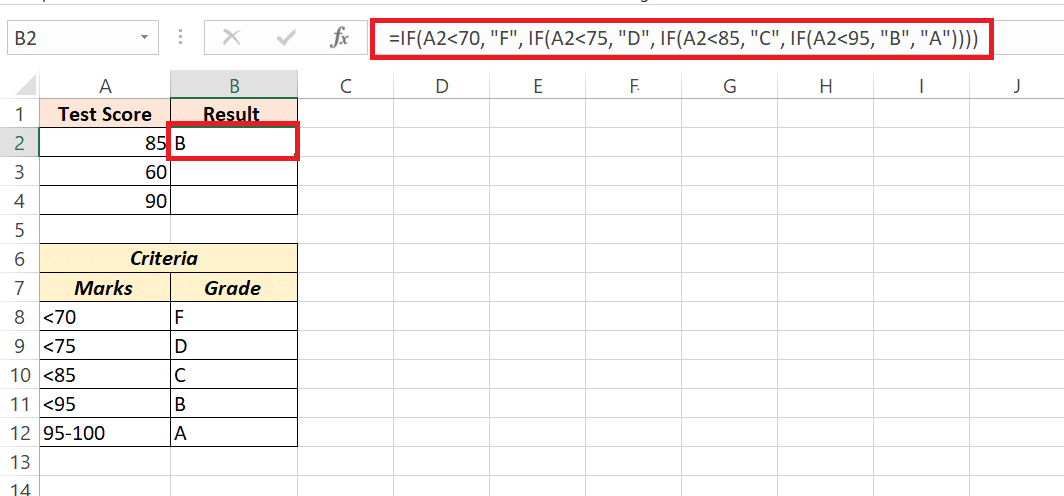The image size is (1064, 496).
Task: Select cell A3 with score 60
Action: coord(105,172)
